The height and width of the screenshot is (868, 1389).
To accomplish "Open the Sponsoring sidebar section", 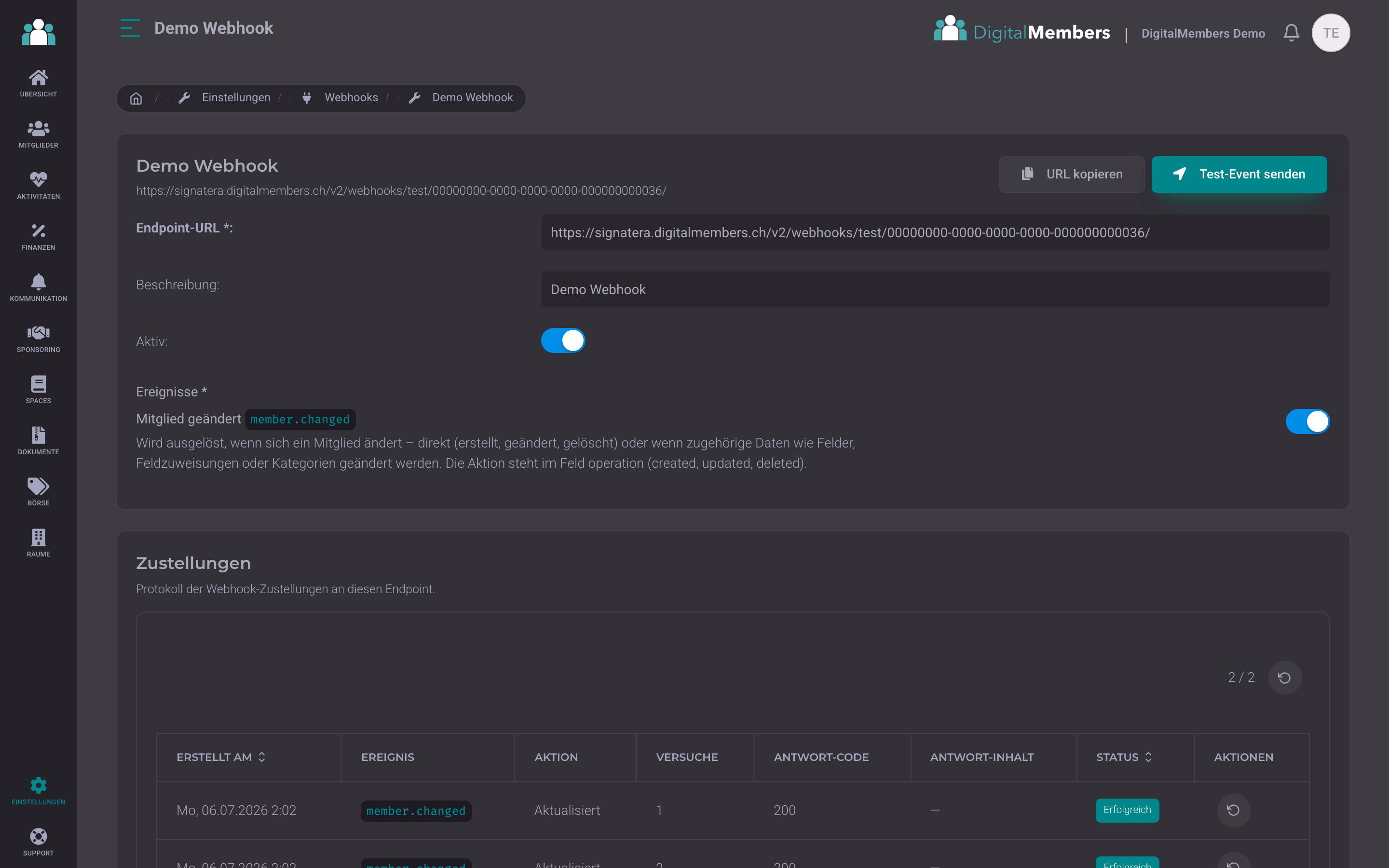I will click(39, 339).
